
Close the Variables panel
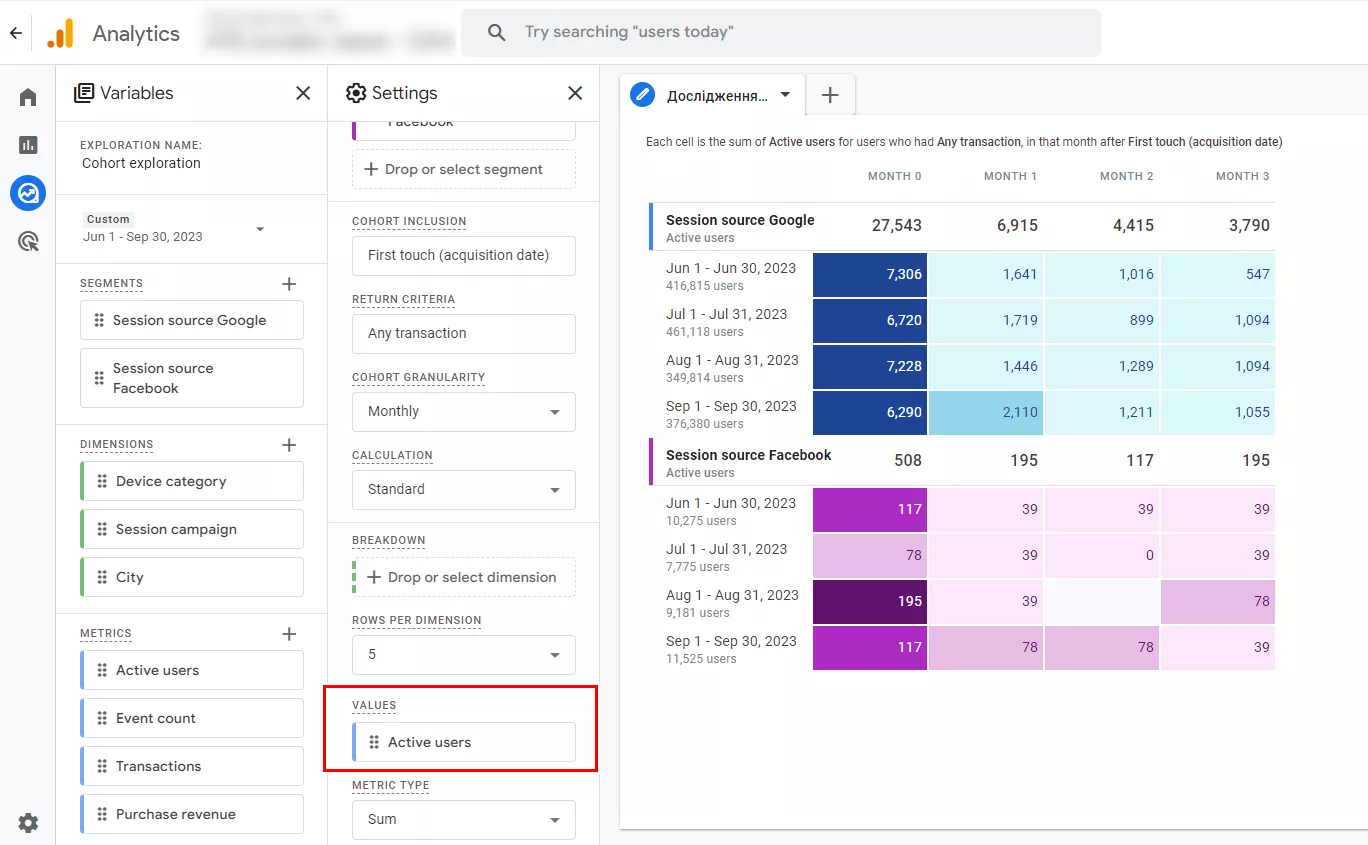click(303, 93)
